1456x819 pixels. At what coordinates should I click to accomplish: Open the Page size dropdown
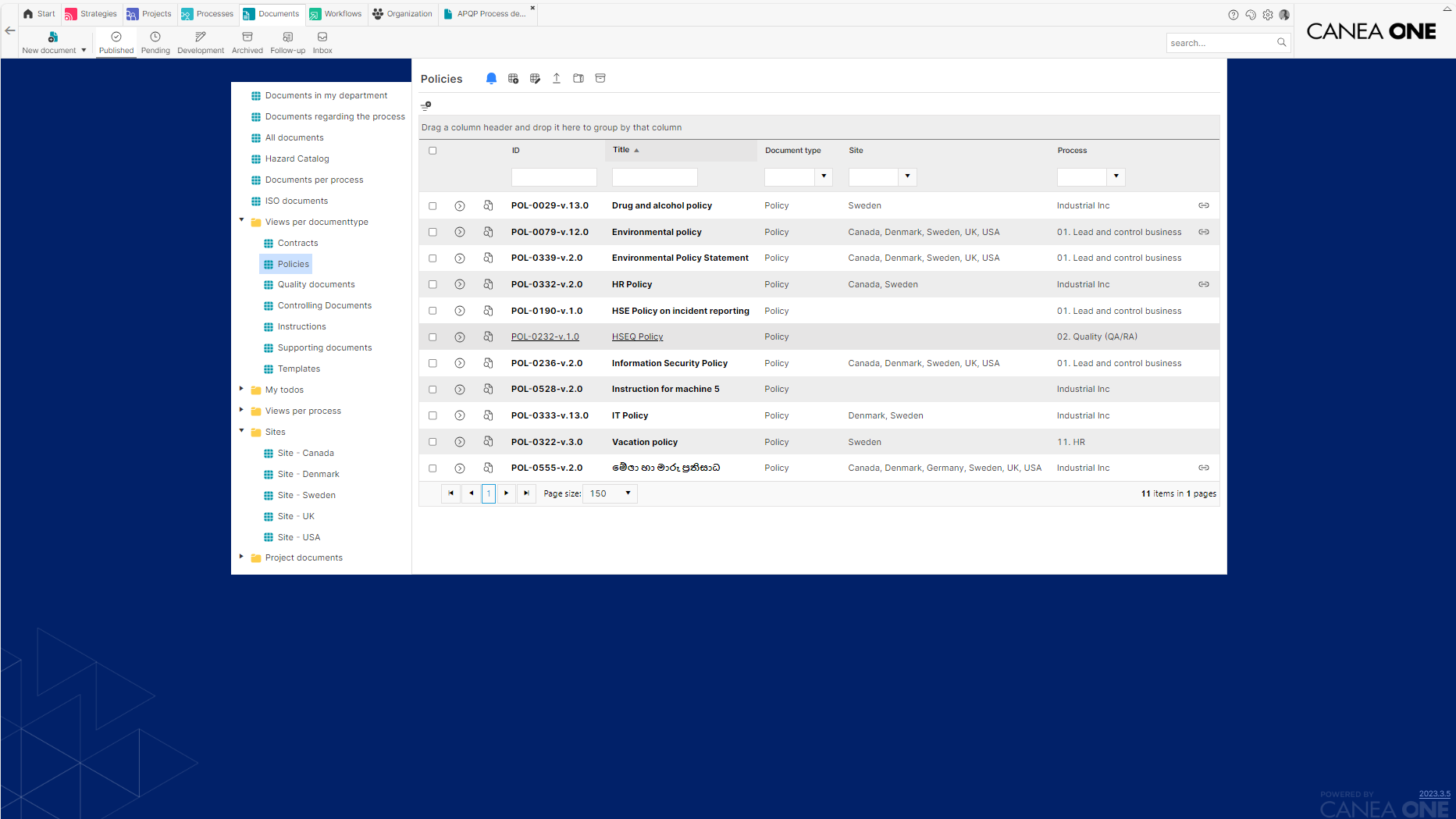(609, 493)
